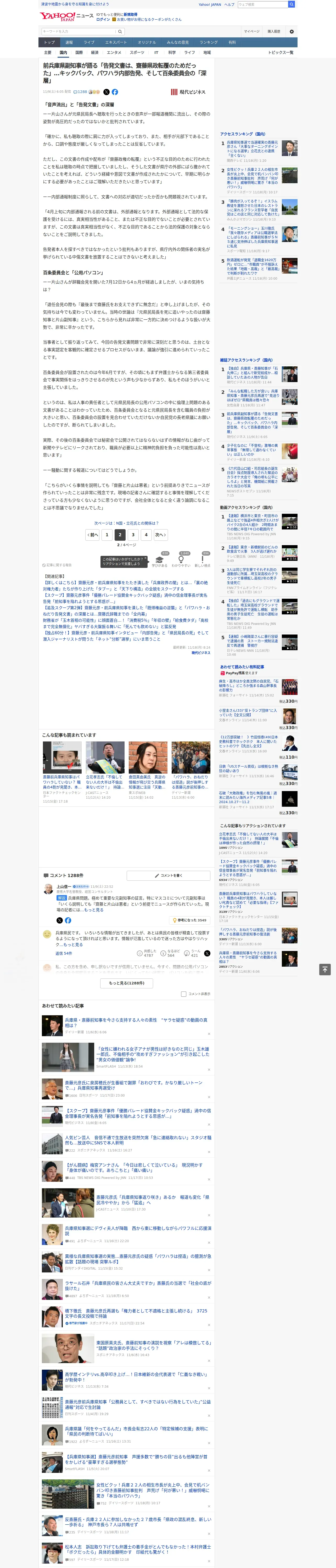Click the keyword search magnifier icon

(120, 32)
